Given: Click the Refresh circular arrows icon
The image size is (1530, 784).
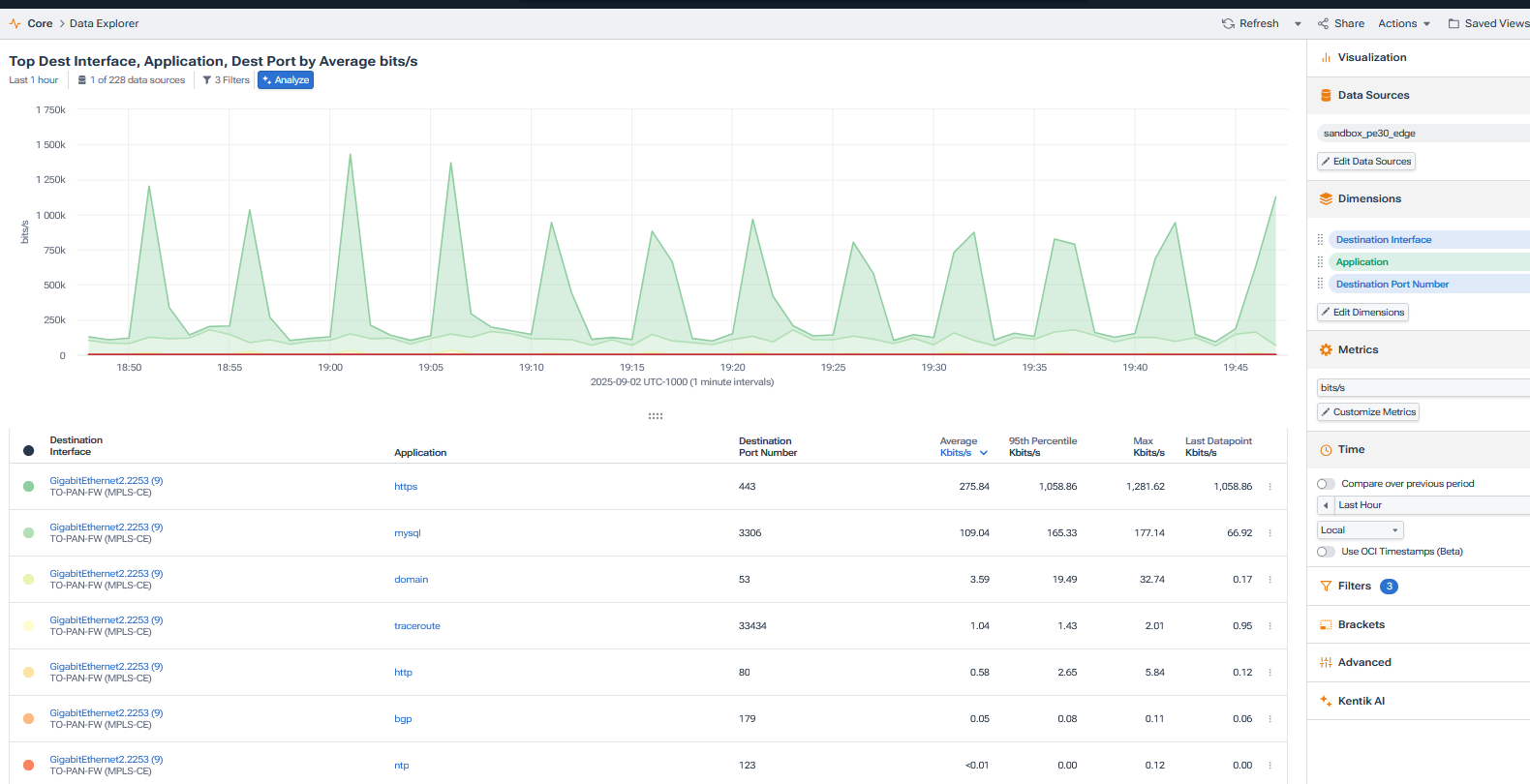Looking at the screenshot, I should pyautogui.click(x=1228, y=23).
